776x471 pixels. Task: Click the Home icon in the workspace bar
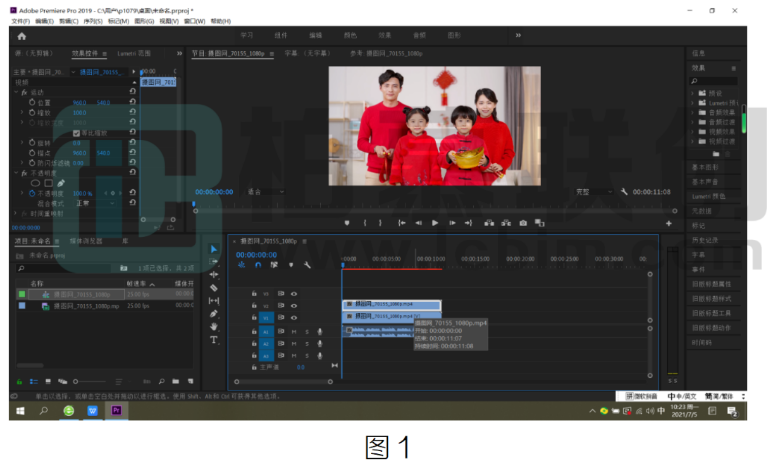click(22, 36)
